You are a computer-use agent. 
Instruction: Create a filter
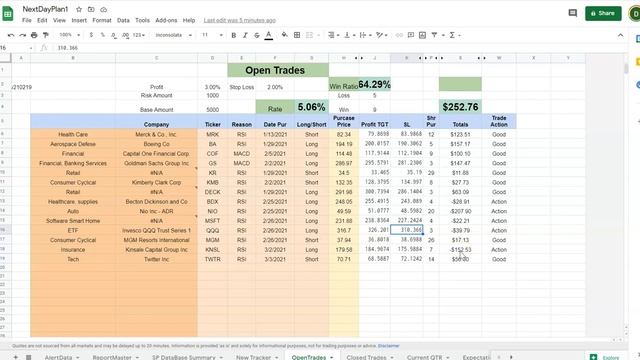(434, 36)
